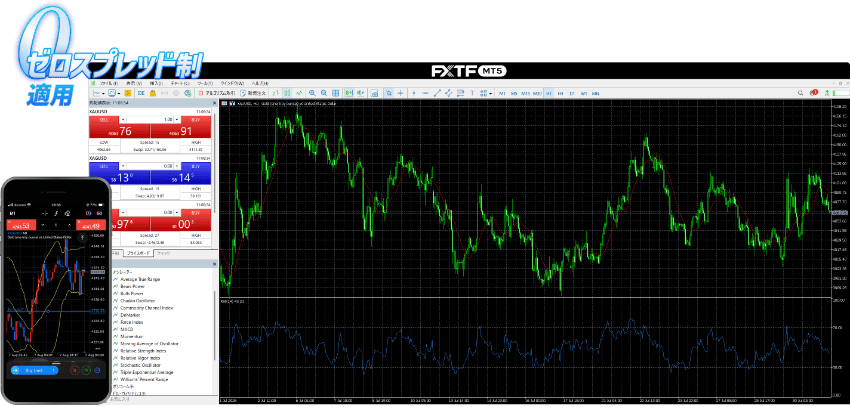Select the text label tool
The width and height of the screenshot is (850, 407).
coord(472,93)
